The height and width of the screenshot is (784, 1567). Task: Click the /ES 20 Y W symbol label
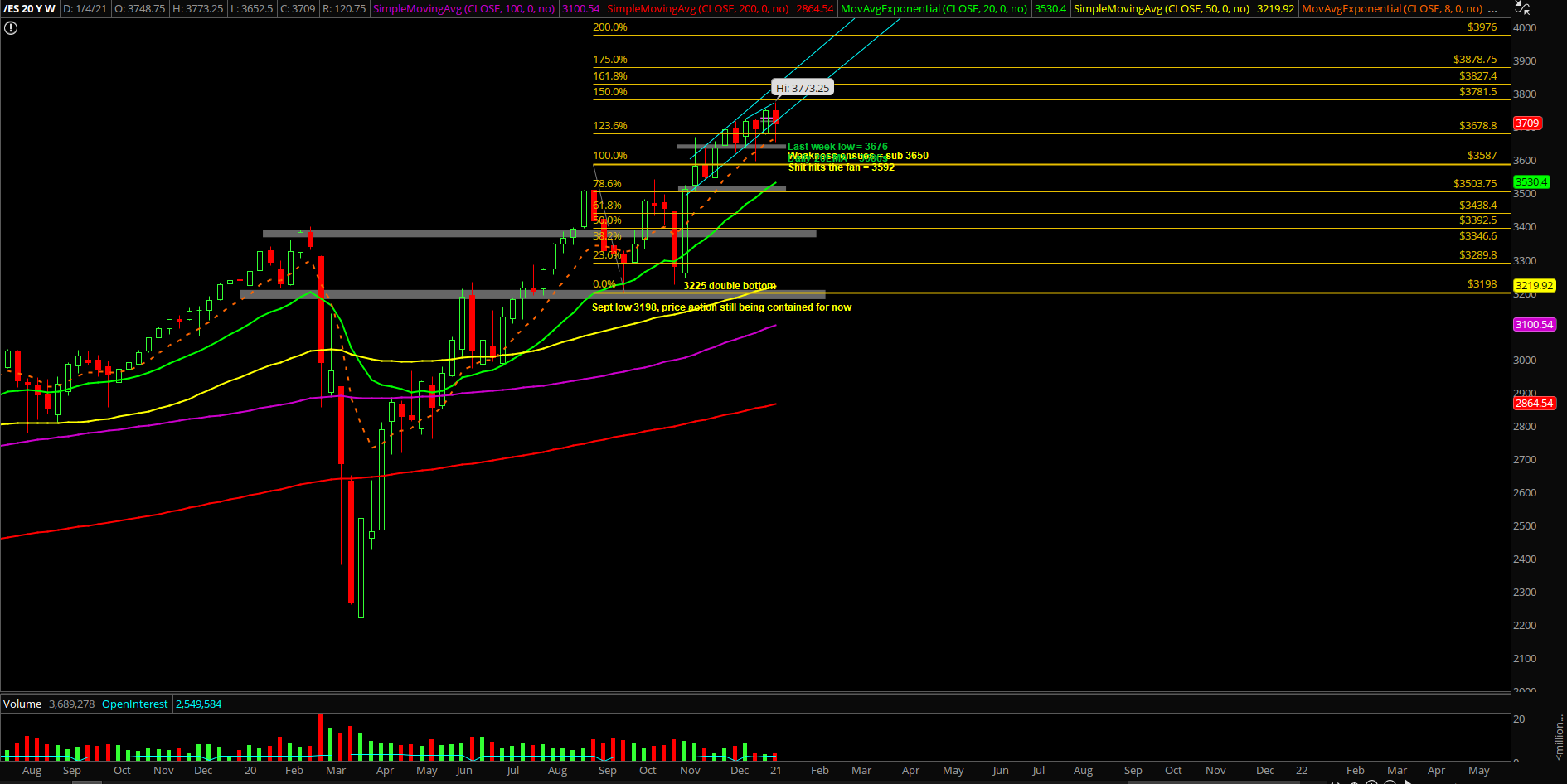30,9
